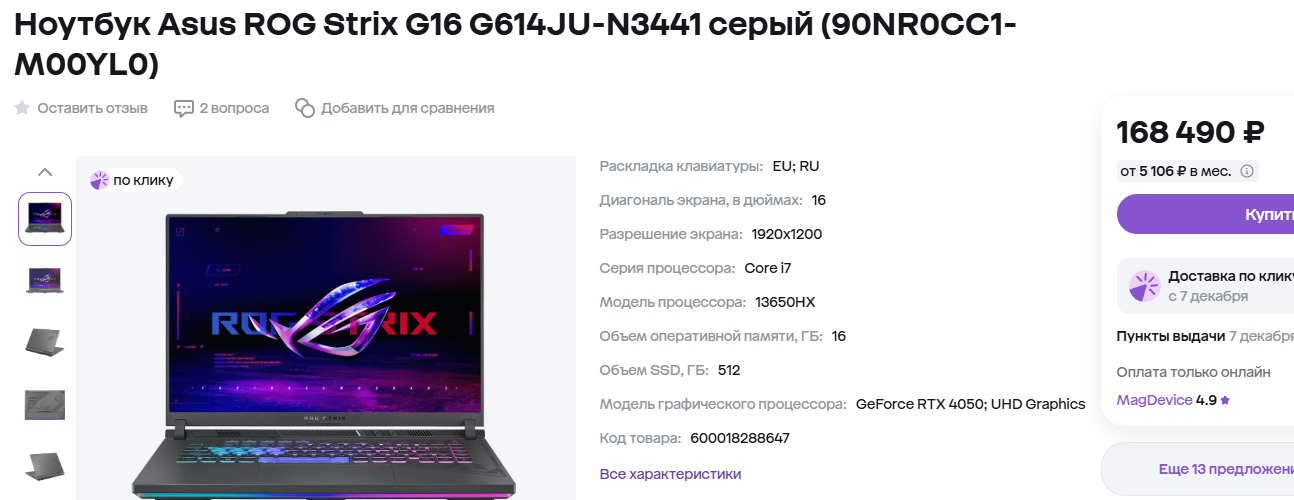This screenshot has width=1294, height=500.
Task: Click Добавить для сравнения
Action: (x=408, y=108)
